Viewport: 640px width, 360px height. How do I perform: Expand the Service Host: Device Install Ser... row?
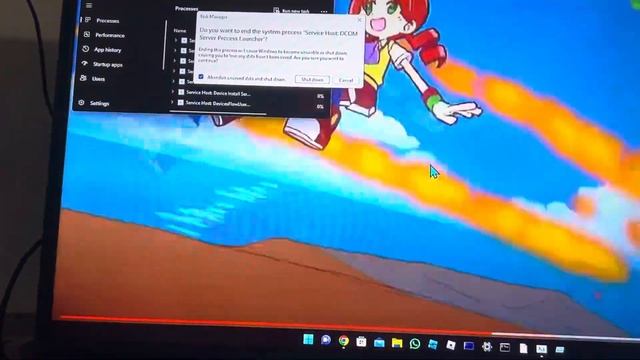click(x=173, y=92)
